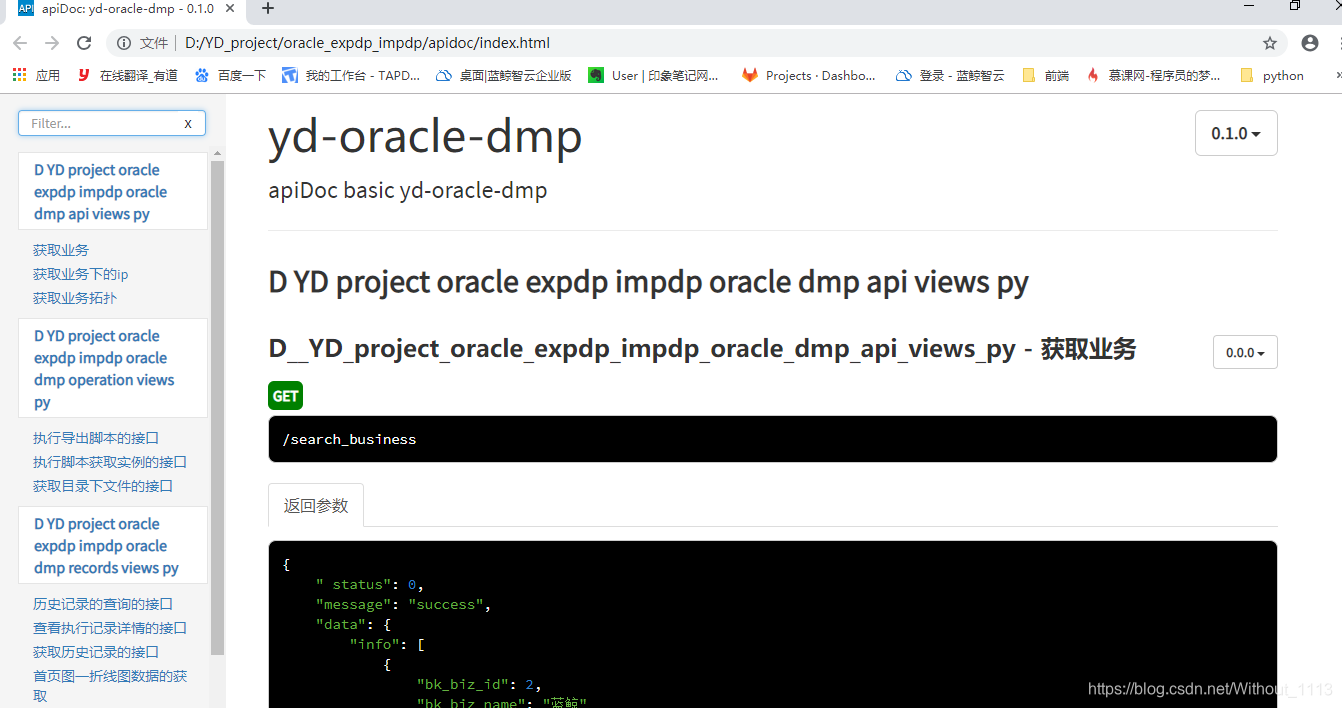Open the 执行导出脚本的接口 sidebar link
The height and width of the screenshot is (708, 1342).
click(x=96, y=438)
